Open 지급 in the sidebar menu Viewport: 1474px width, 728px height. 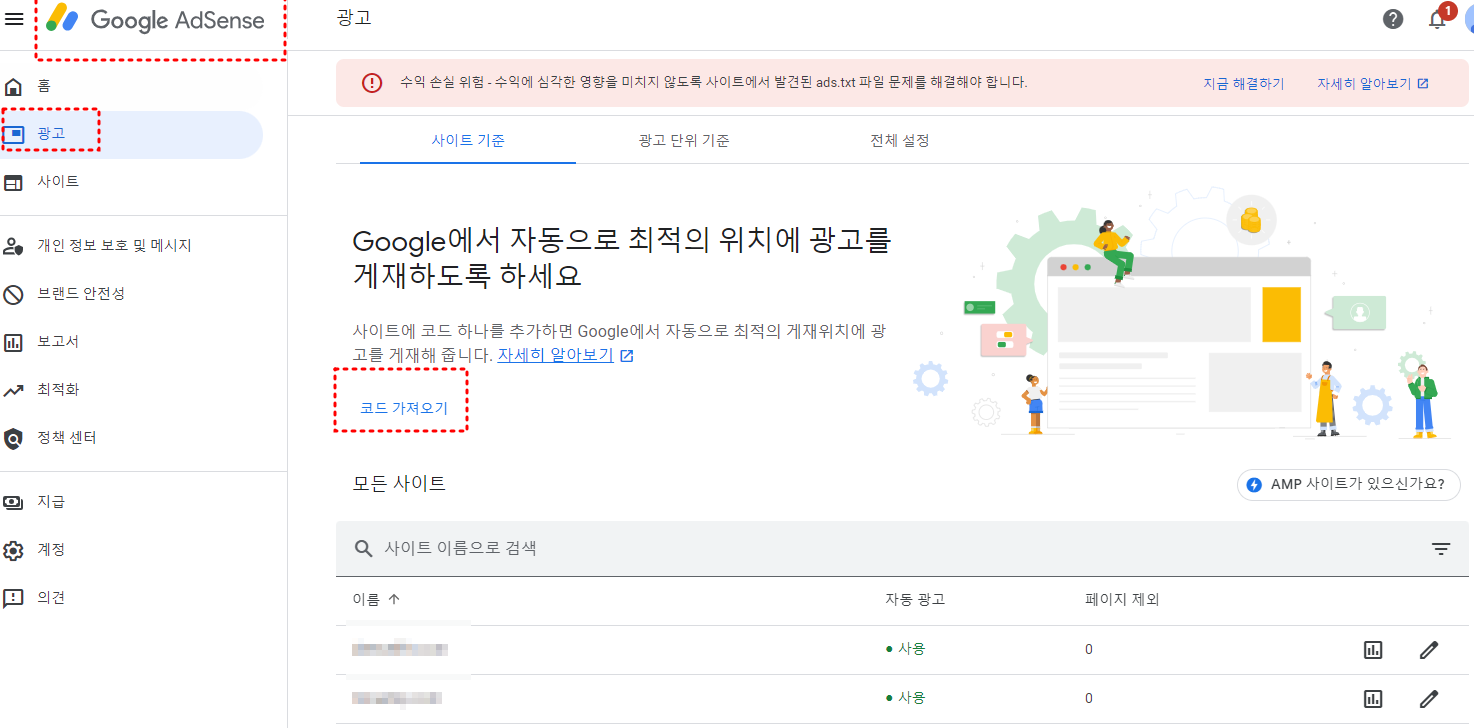tap(51, 502)
